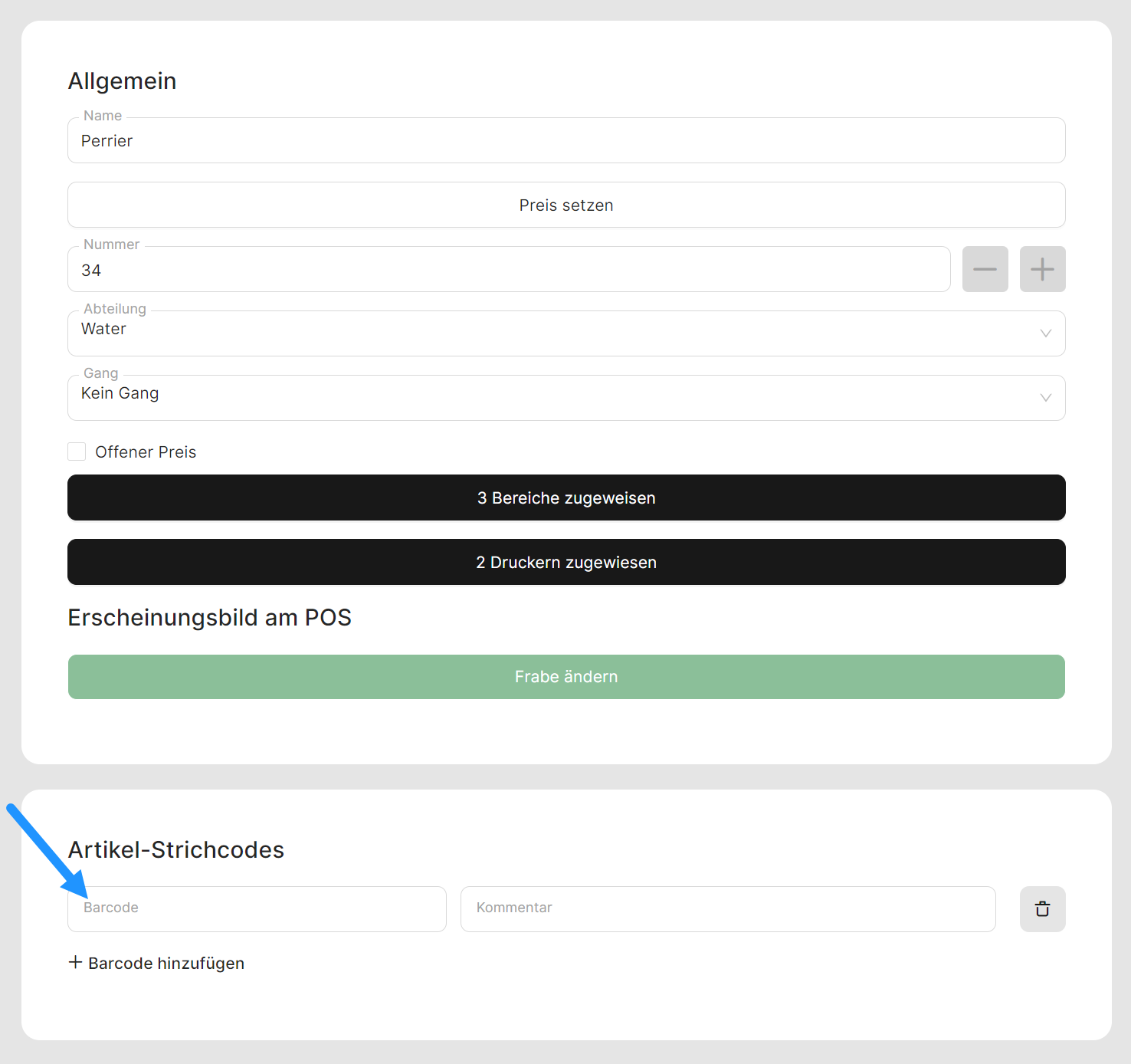The image size is (1131, 1064).
Task: Open 2 Druckern zugewiesen
Action: tap(566, 562)
